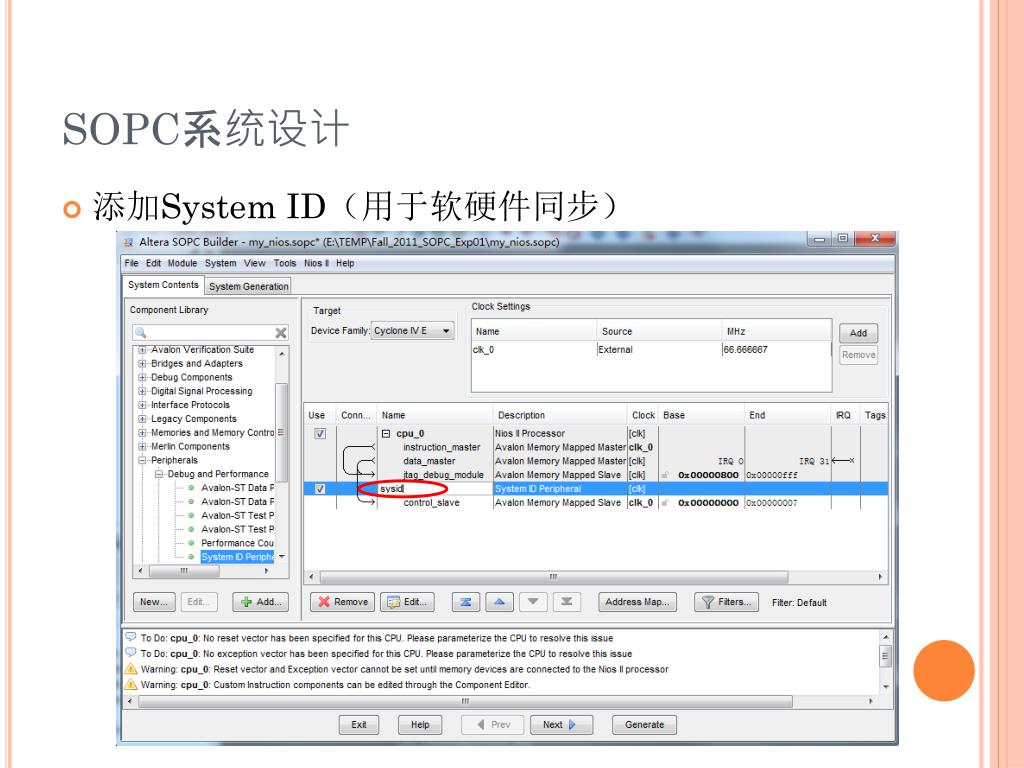This screenshot has width=1024, height=768.
Task: Collapse cpu_0 module row
Action: tap(386, 434)
